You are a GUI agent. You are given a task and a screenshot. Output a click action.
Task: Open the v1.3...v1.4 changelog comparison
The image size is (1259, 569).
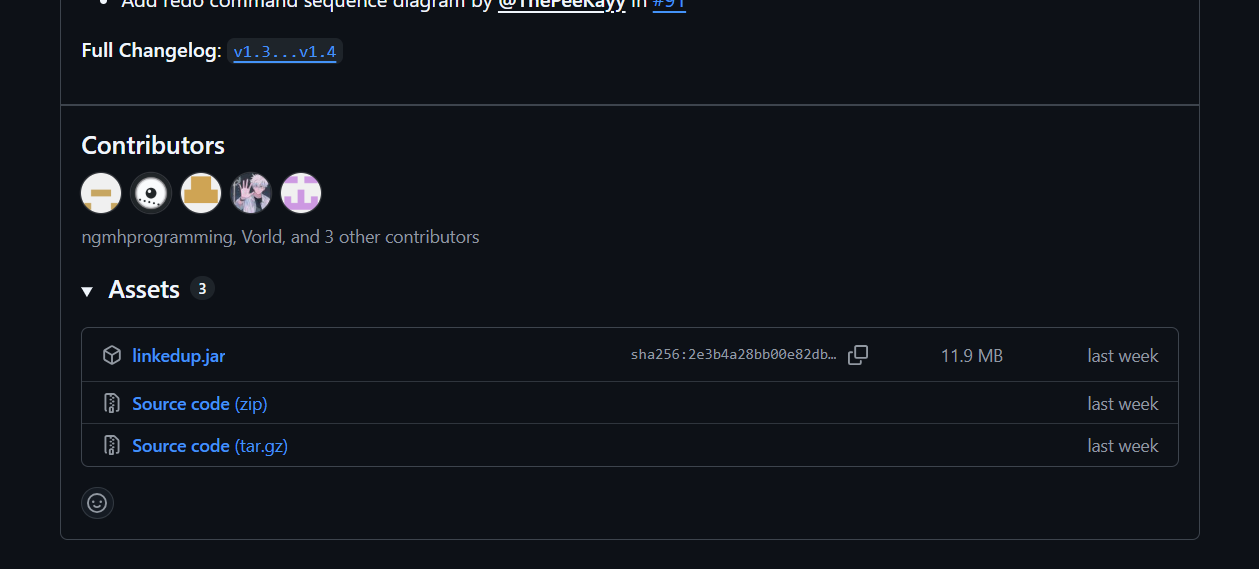point(285,52)
